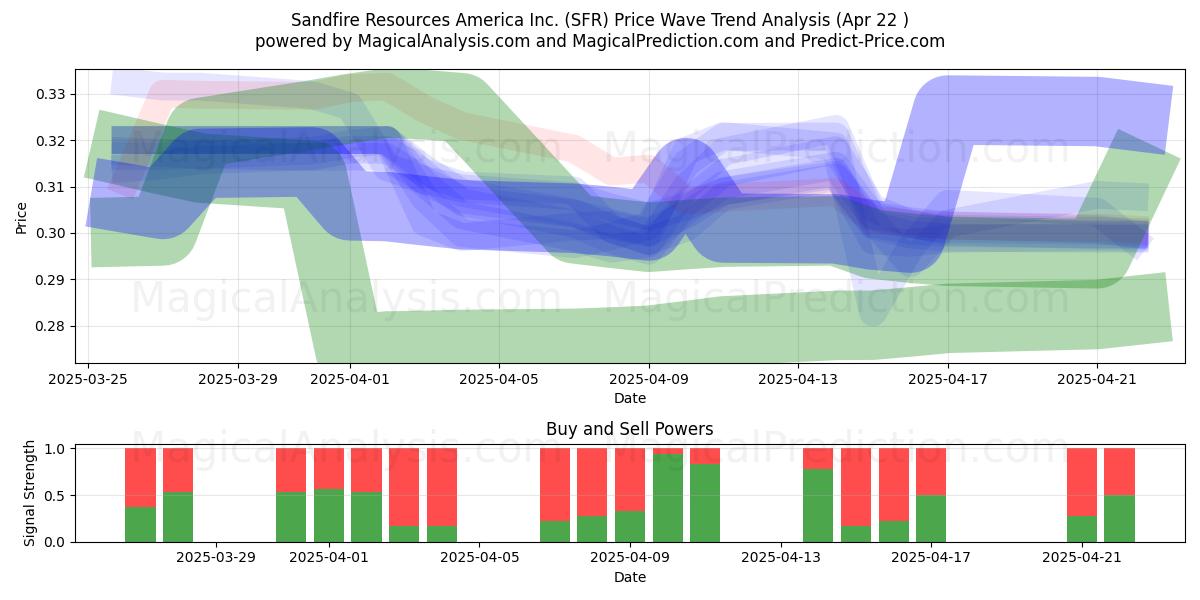Click the 'Date' label below the price chart
The height and width of the screenshot is (600, 1200).
coord(630,398)
